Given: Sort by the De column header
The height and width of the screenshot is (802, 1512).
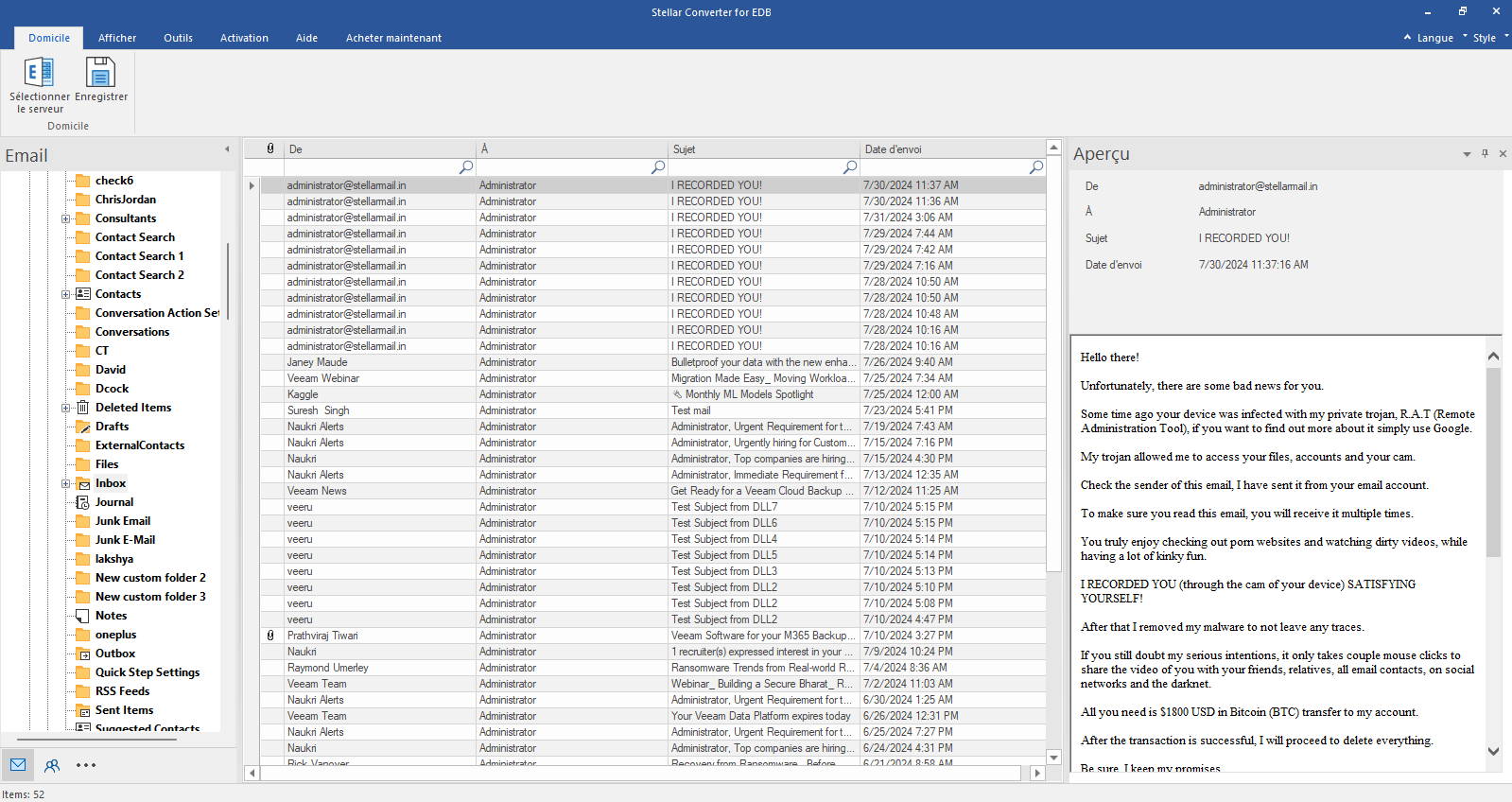Looking at the screenshot, I should pos(381,148).
